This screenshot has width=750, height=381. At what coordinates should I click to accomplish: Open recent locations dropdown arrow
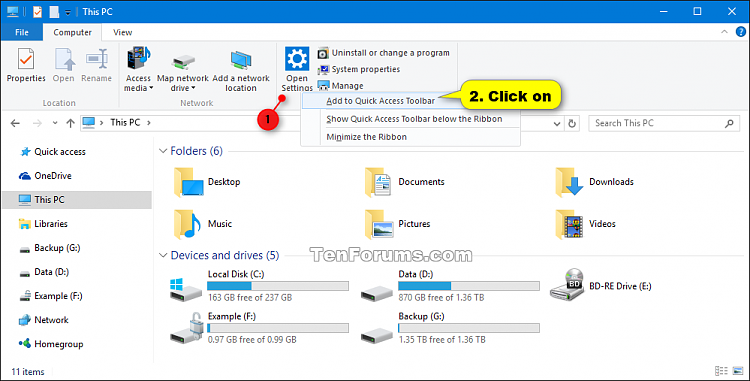pos(55,123)
